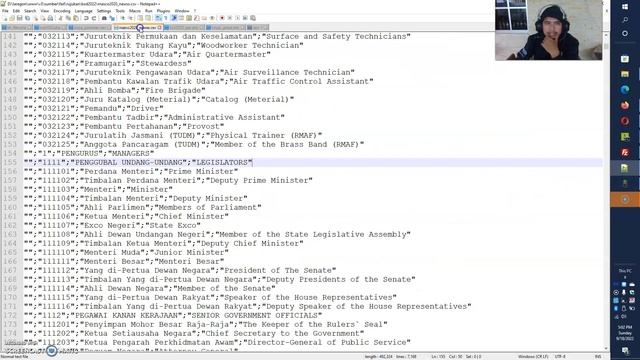Create a new file with the toolbar icon

pos(5,18)
